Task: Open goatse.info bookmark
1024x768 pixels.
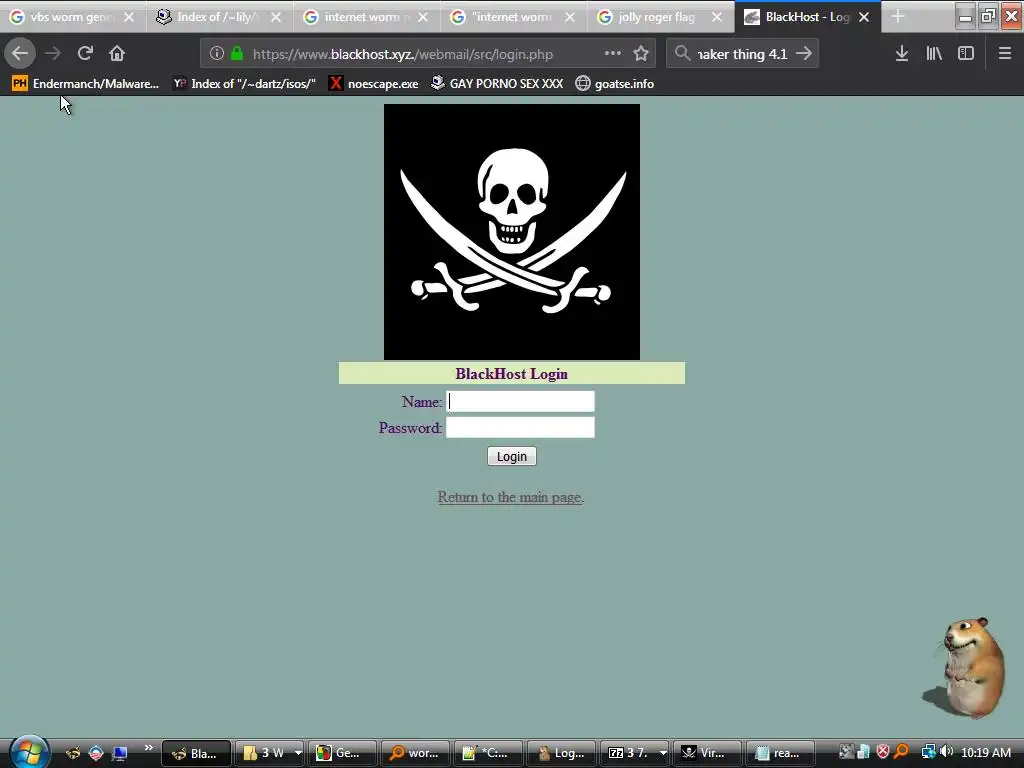Action: tap(615, 84)
